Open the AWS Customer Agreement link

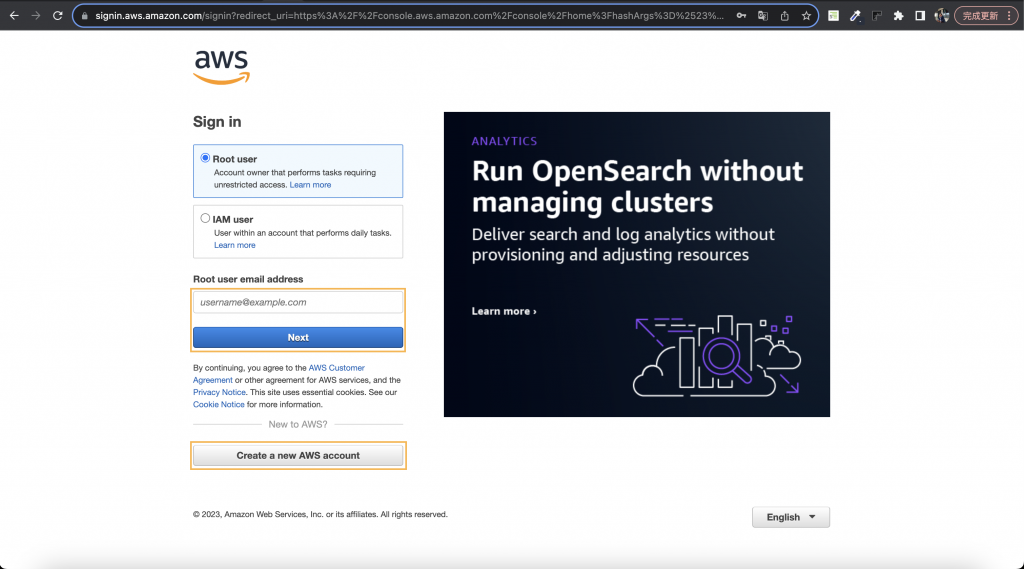pyautogui.click(x=279, y=374)
